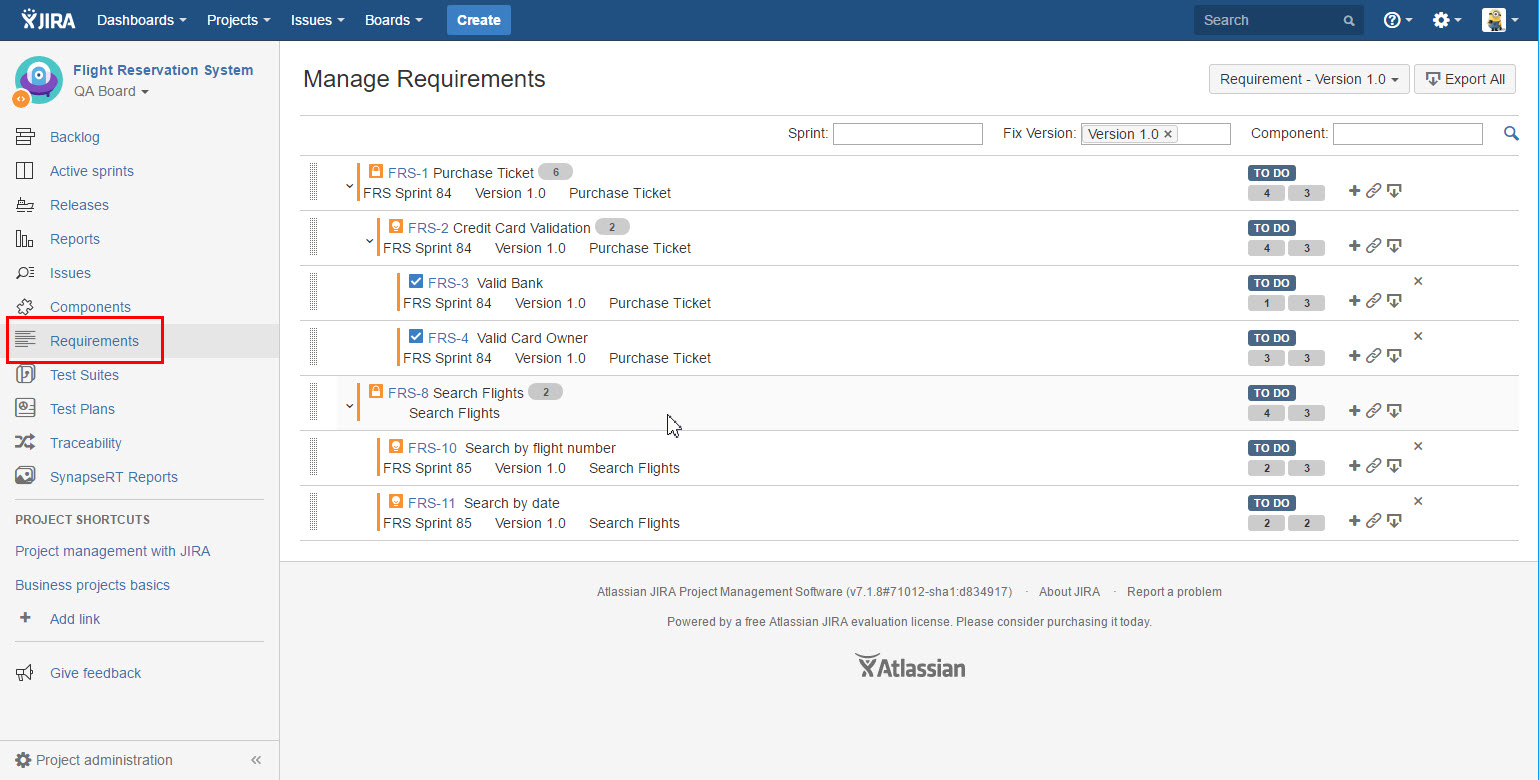Remove FRS-11 Search by date with X
The width and height of the screenshot is (1539, 780).
click(1418, 501)
